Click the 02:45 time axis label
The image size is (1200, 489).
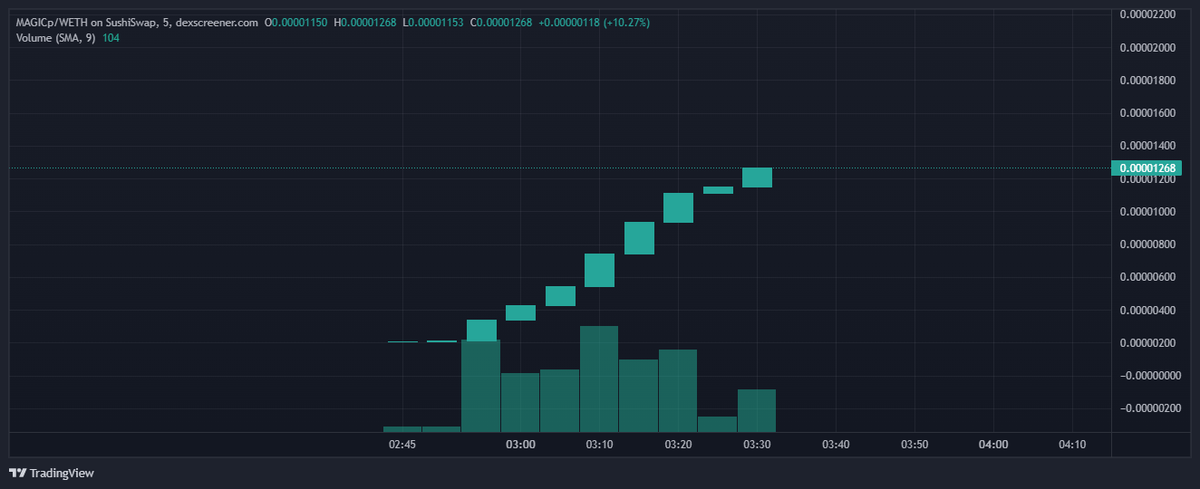(x=402, y=444)
